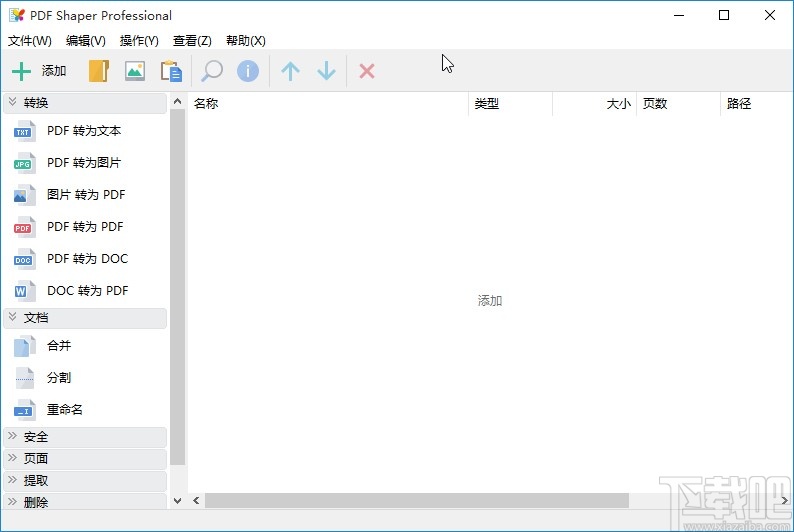Click the Move down arrow icon
This screenshot has width=794, height=532.
pyautogui.click(x=327, y=71)
